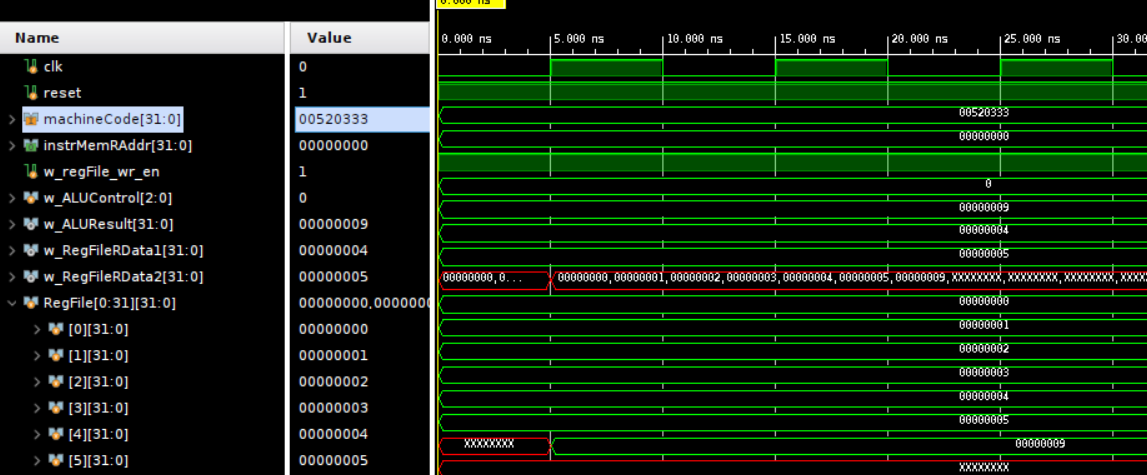Expand the w_ALUResult[31:0] bus
The image size is (1147, 475).
click(x=11, y=225)
